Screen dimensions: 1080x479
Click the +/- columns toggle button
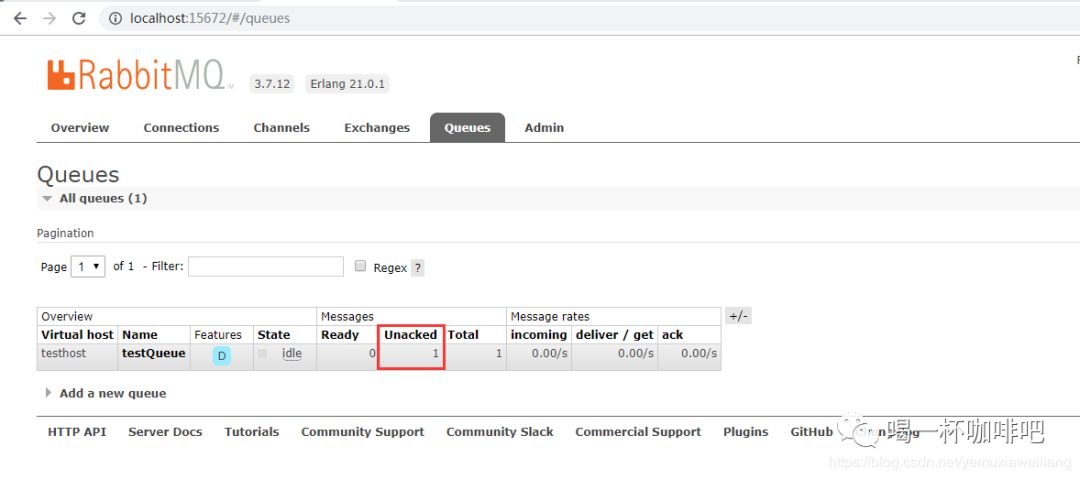pyautogui.click(x=738, y=316)
